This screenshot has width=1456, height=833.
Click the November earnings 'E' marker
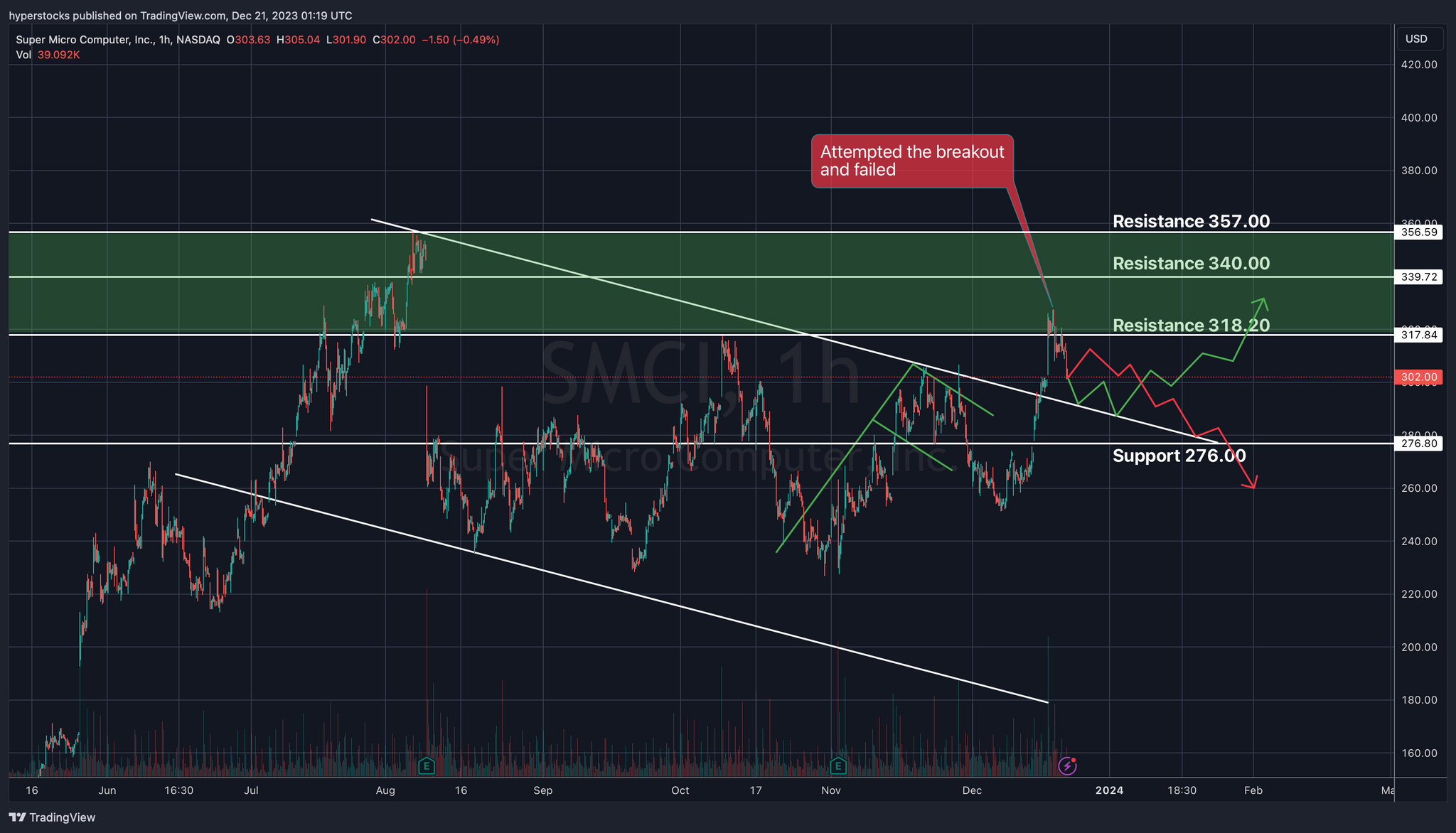pos(838,765)
